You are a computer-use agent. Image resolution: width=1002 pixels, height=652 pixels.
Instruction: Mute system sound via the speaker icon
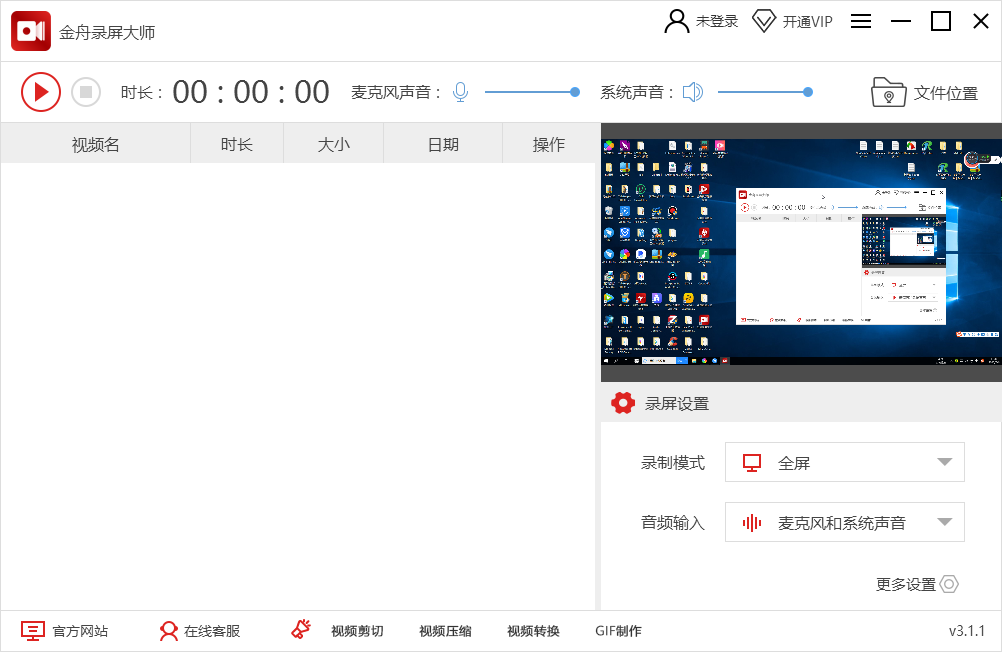(x=692, y=91)
